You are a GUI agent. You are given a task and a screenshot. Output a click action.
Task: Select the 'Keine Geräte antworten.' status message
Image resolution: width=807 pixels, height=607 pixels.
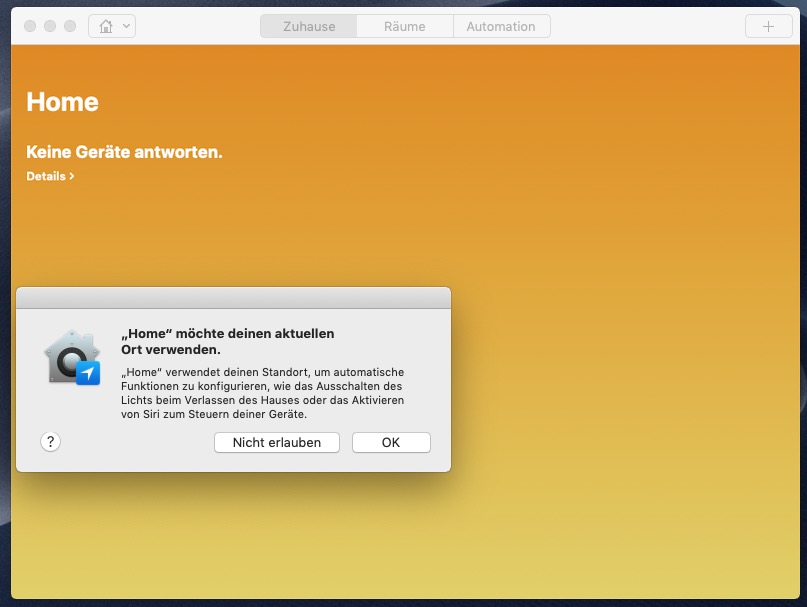click(124, 152)
